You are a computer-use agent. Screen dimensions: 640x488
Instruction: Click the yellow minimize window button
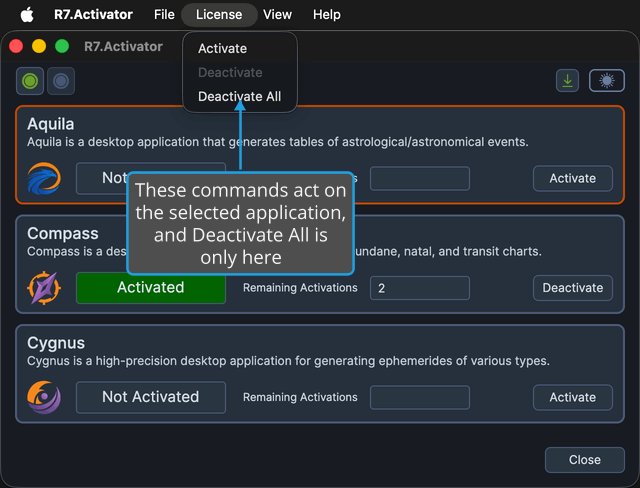[39, 46]
